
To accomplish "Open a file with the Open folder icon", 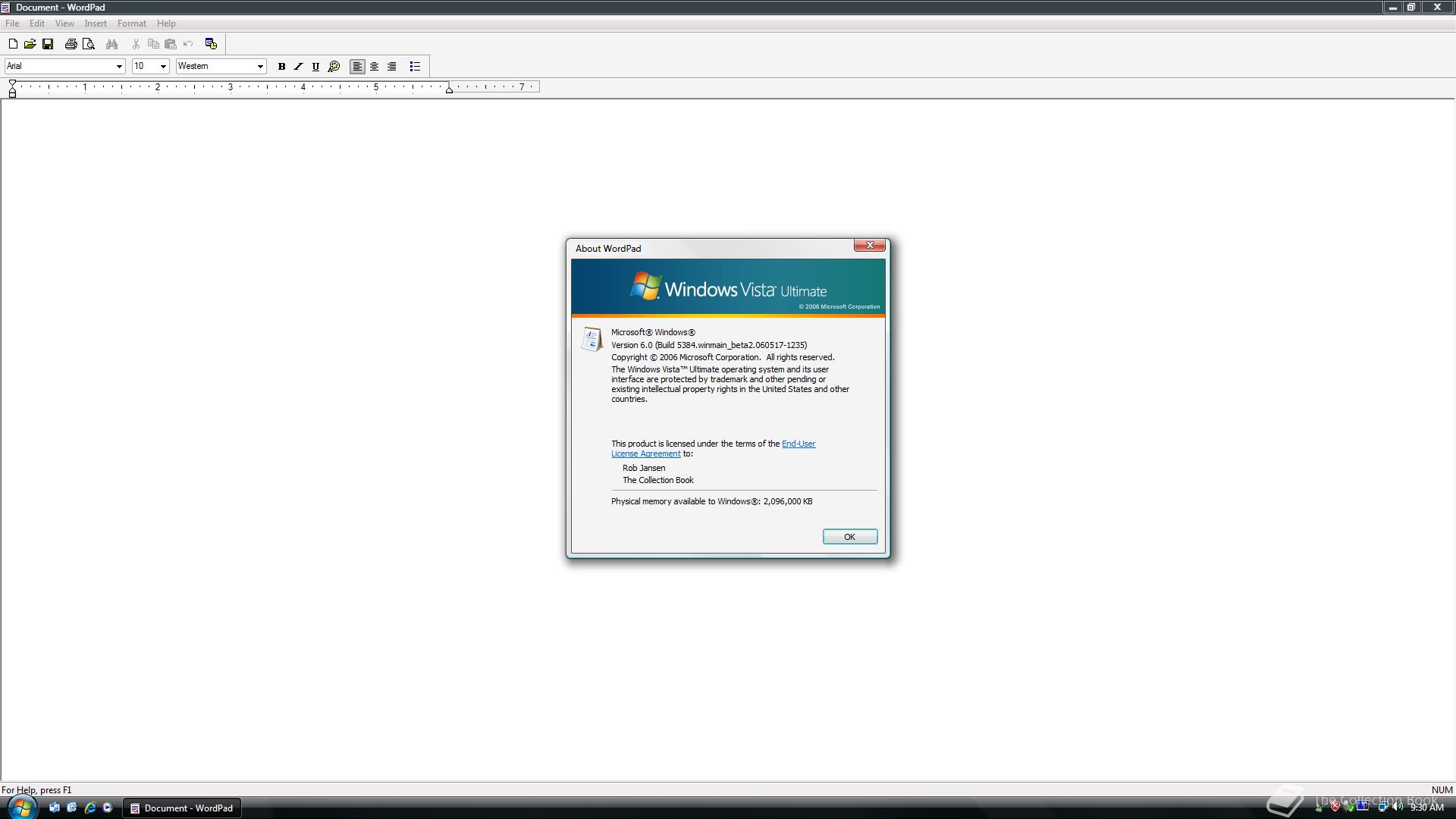I will click(x=30, y=44).
